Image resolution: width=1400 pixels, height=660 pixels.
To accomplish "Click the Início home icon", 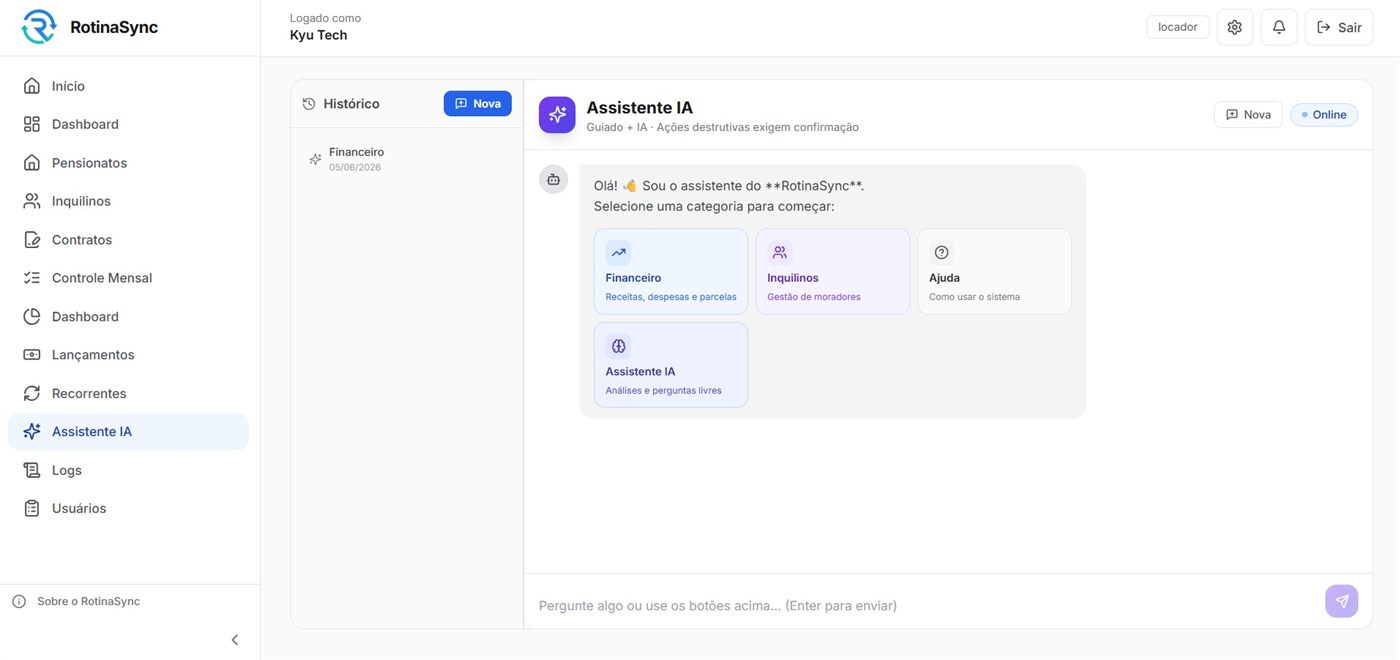I will coord(32,86).
